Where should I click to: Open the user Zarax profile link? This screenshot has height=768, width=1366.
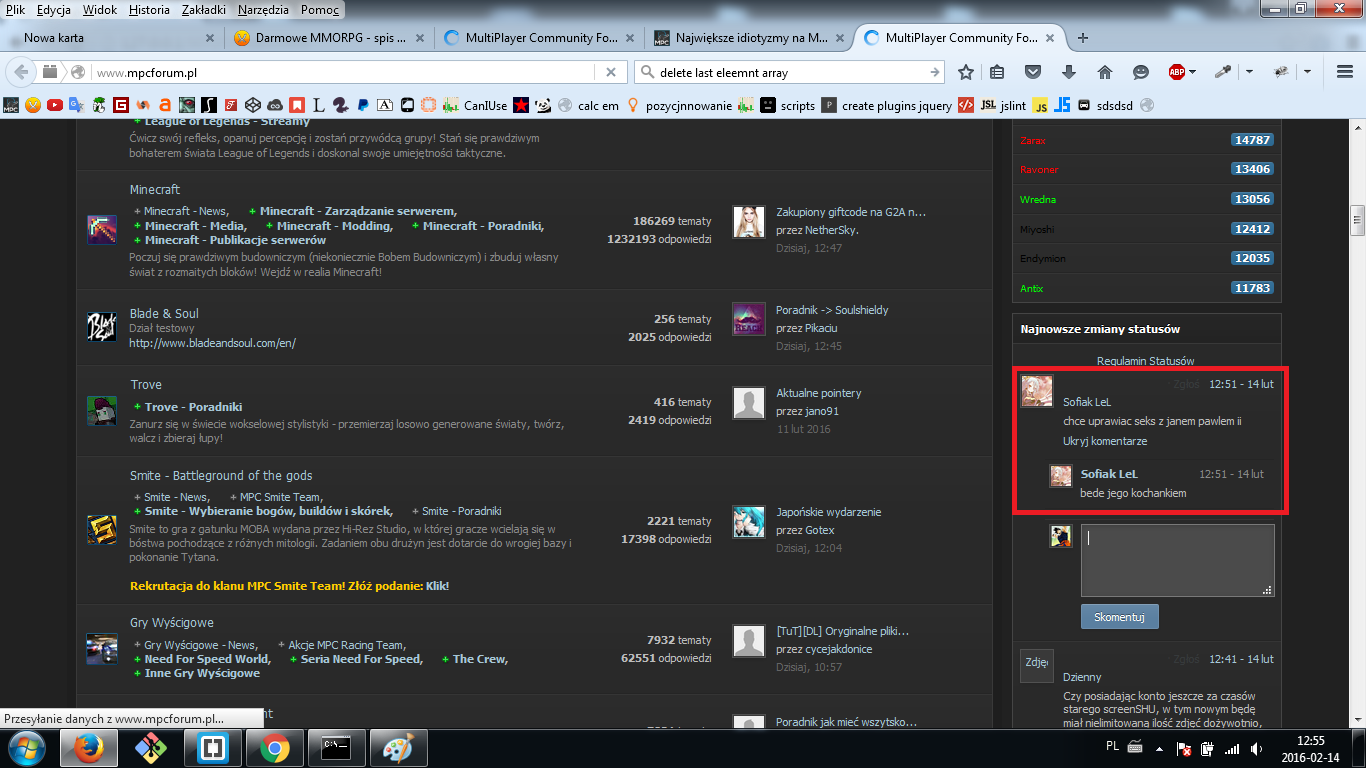pyautogui.click(x=1033, y=141)
